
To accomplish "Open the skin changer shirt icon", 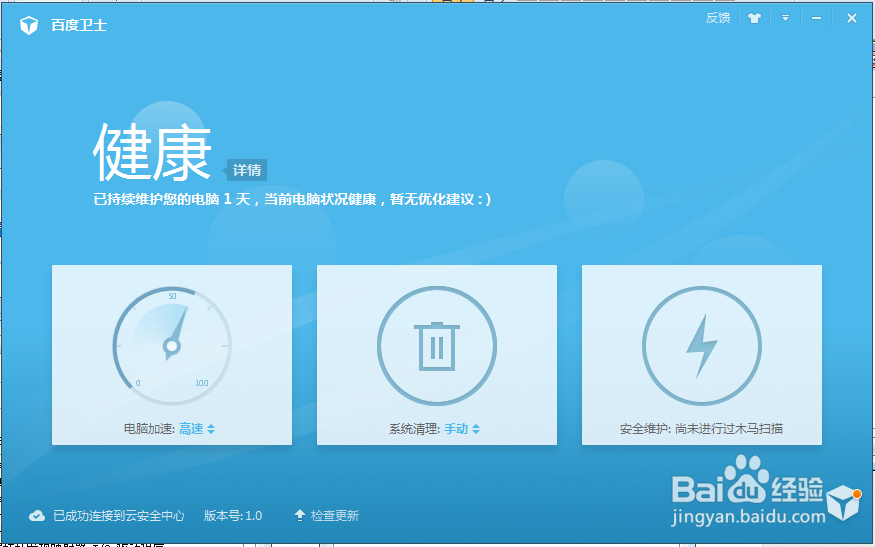I will point(754,18).
